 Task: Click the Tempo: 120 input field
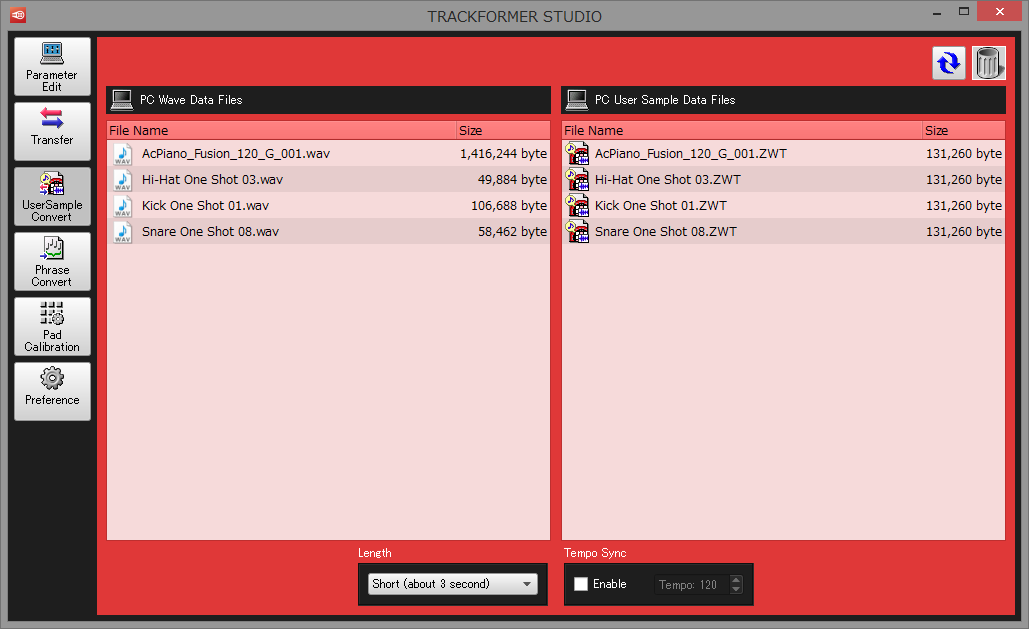pos(692,584)
